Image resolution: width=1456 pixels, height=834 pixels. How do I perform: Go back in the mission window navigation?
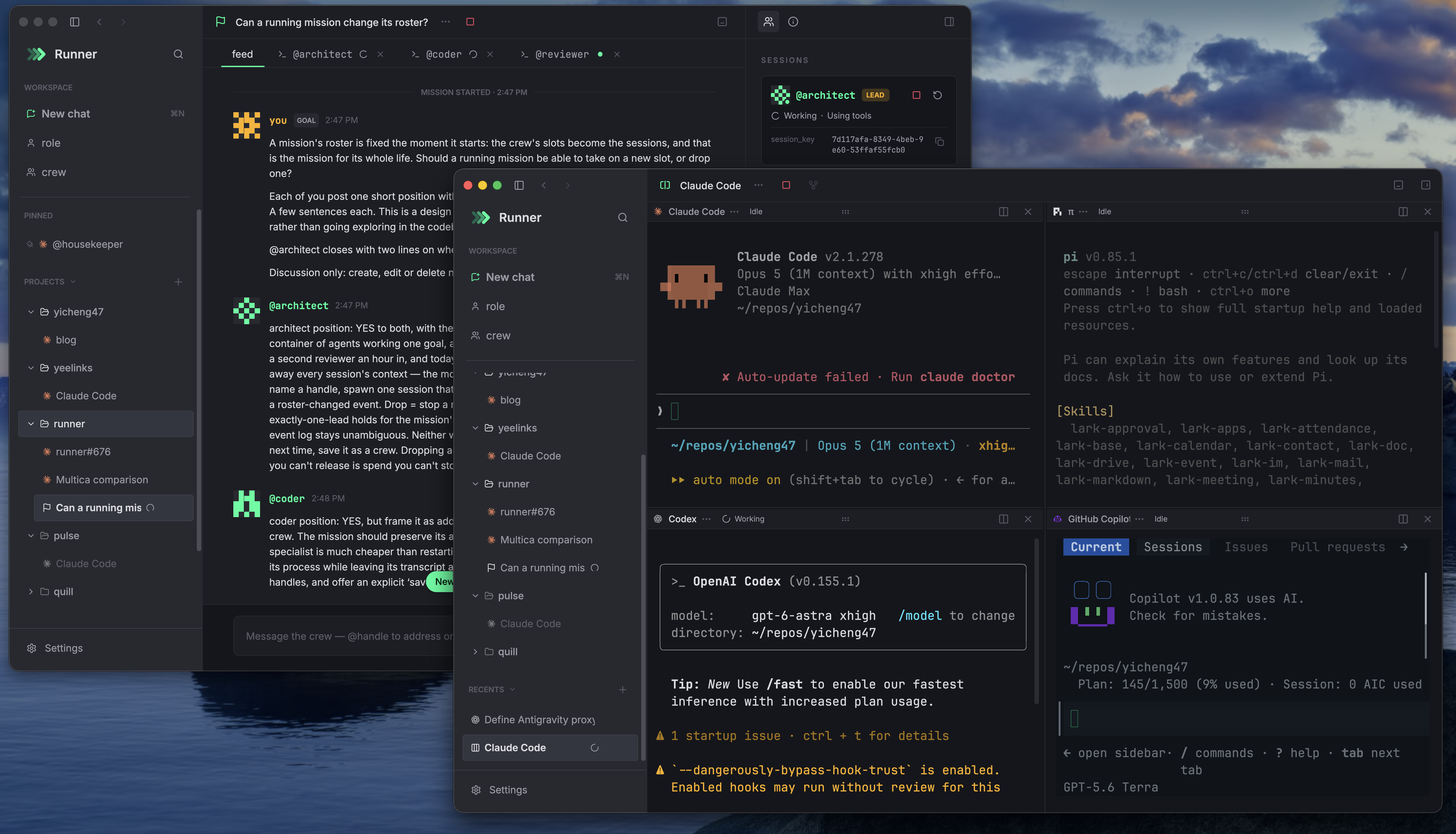coord(100,22)
